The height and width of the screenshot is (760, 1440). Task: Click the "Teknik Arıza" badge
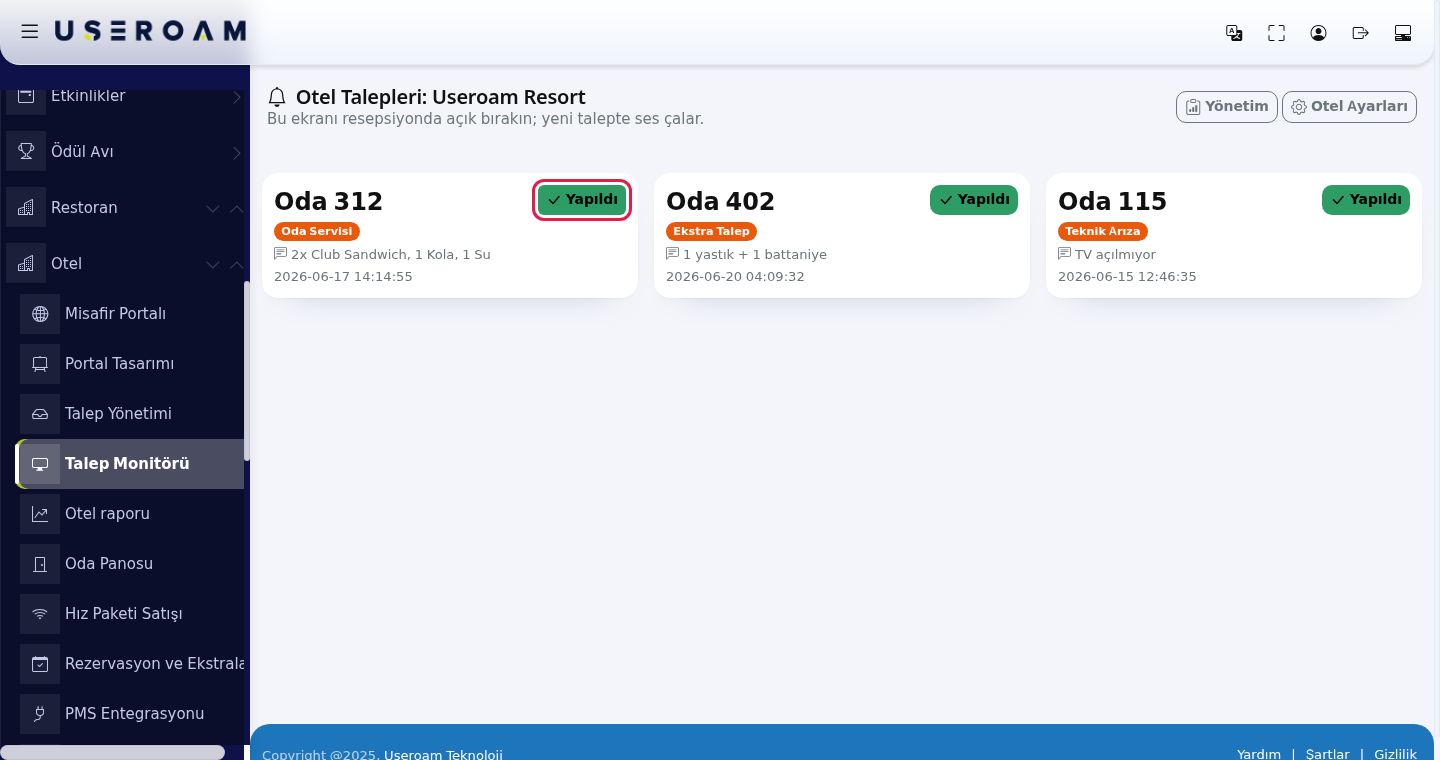point(1103,231)
